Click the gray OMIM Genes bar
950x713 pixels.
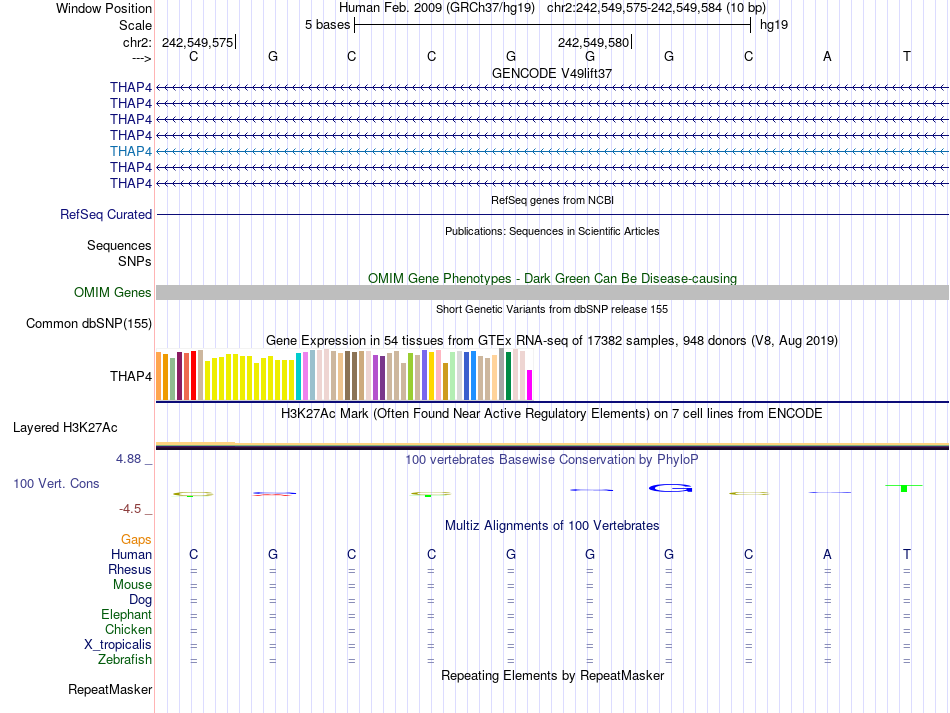(553, 293)
